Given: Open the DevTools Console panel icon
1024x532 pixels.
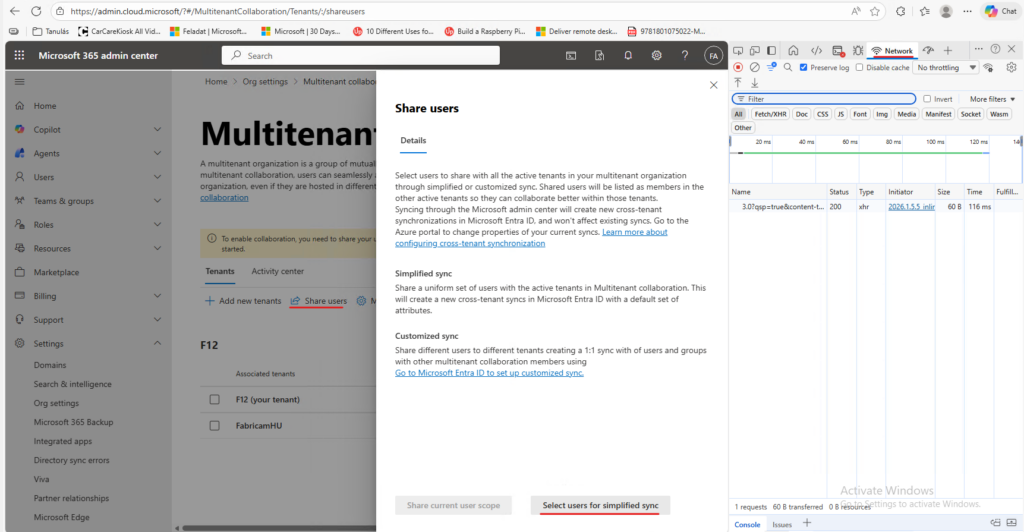Looking at the screenshot, I should pyautogui.click(x=837, y=50).
